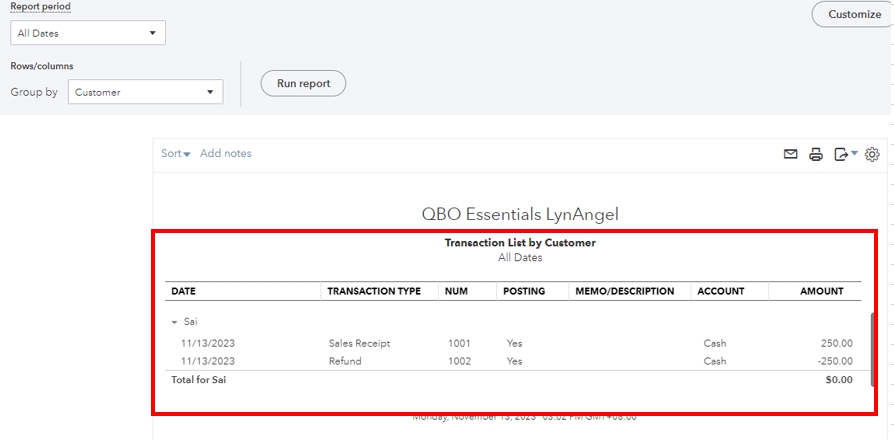Expand the Group by Customer dropdown
Viewport: 894px width, 440px height.
pyautogui.click(x=145, y=92)
